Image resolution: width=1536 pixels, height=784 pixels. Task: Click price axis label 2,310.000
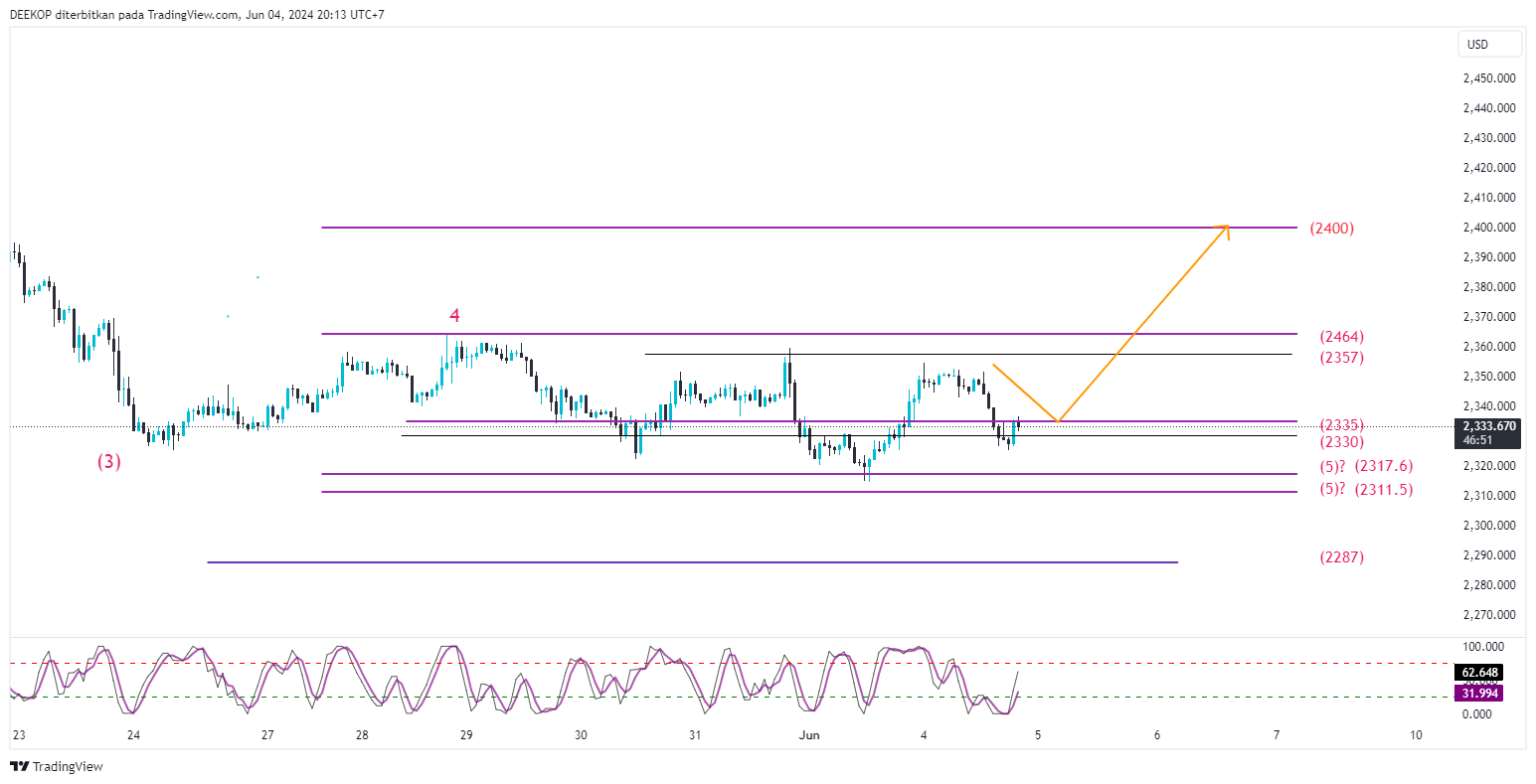click(1489, 496)
